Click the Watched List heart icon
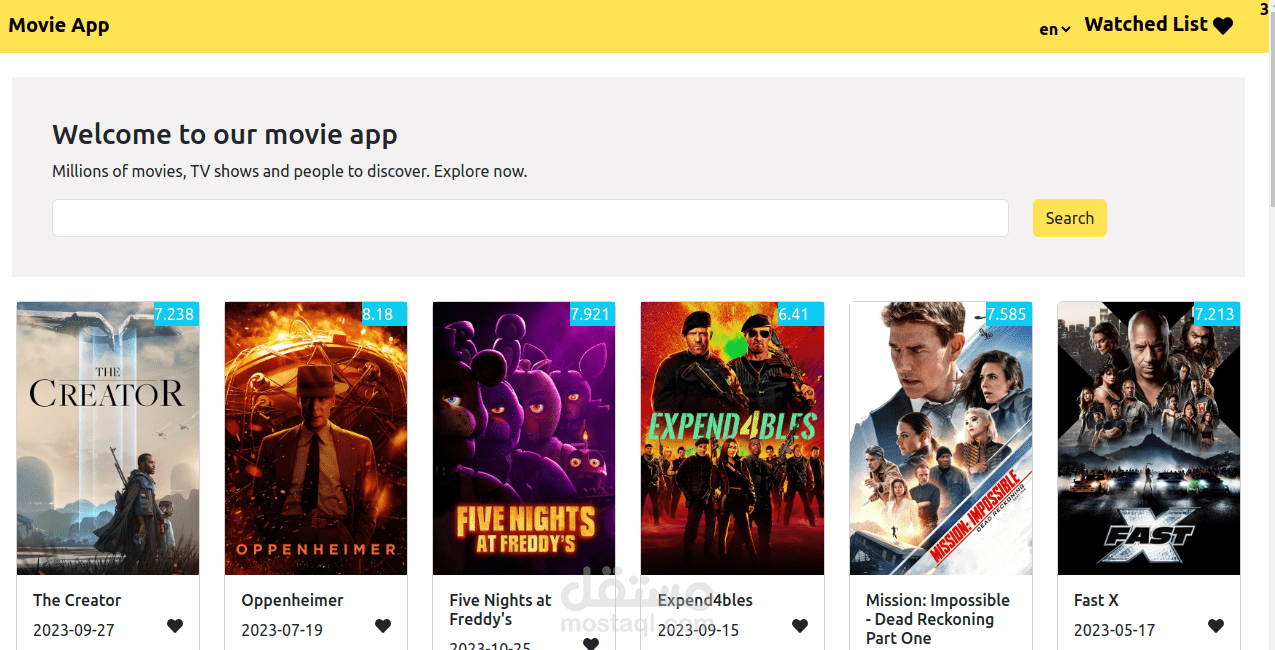The width and height of the screenshot is (1275, 650). coord(1223,25)
